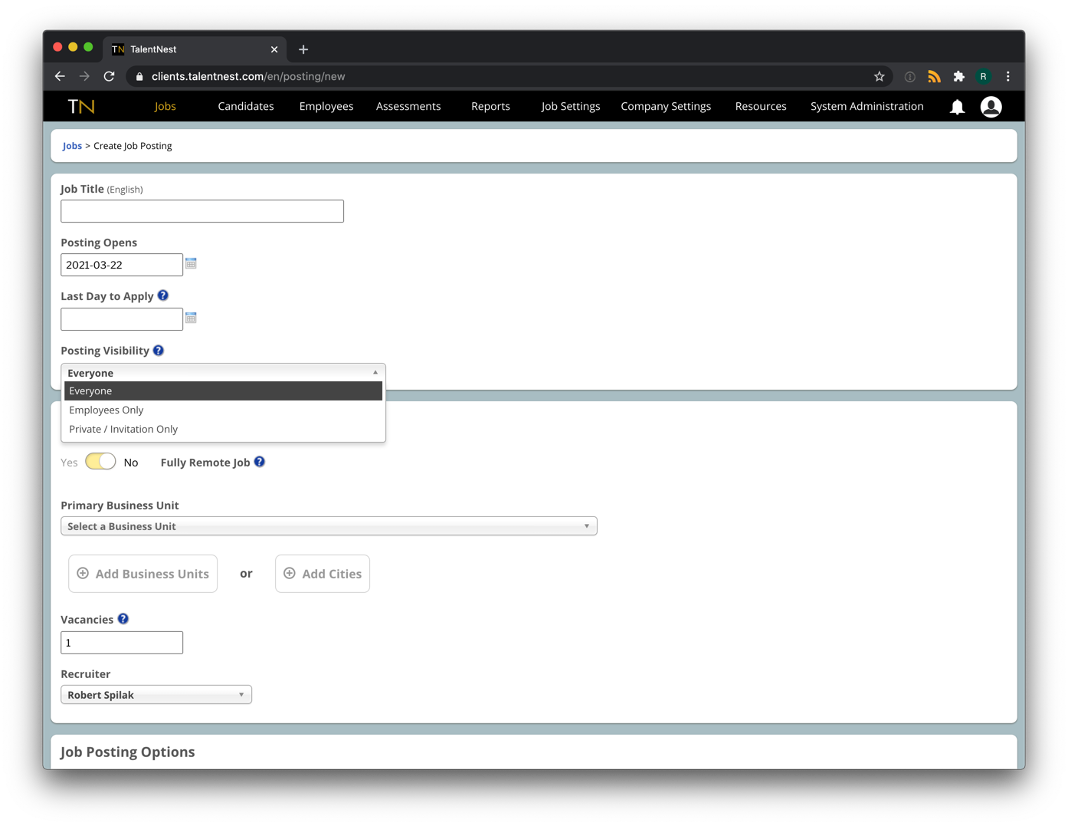Click inside the Job Title input field
The image size is (1068, 826).
[201, 211]
